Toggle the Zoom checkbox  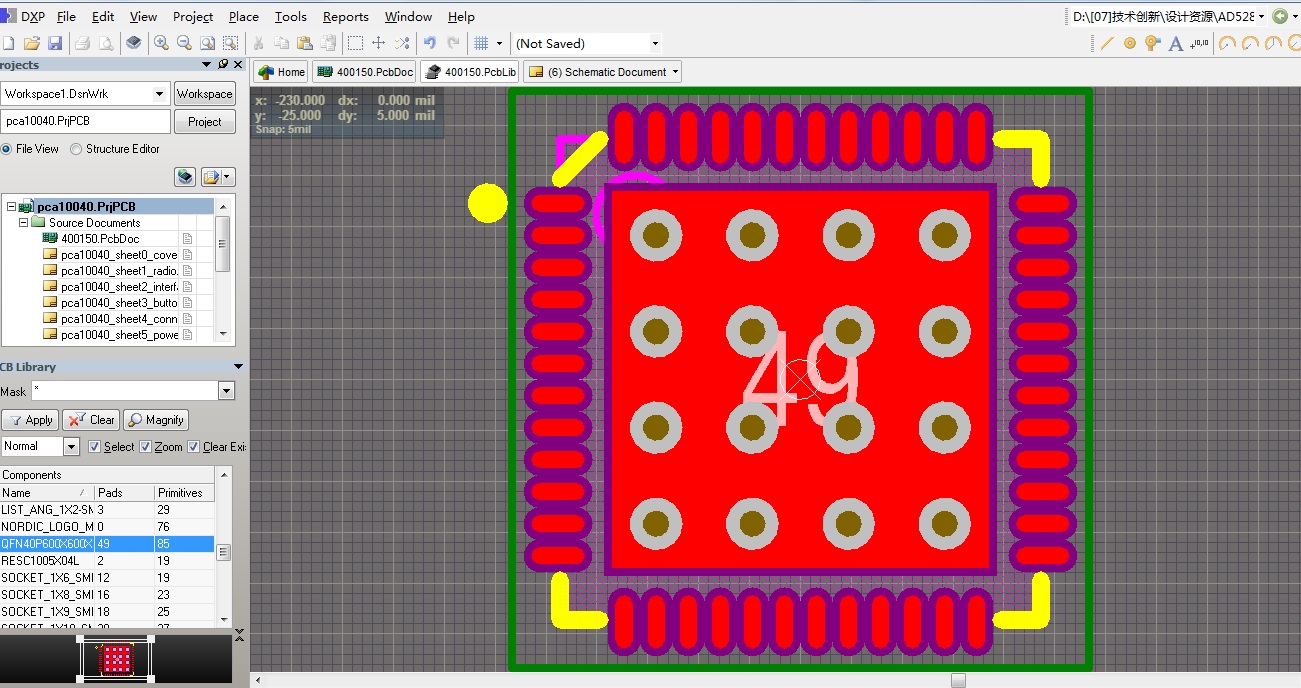click(x=145, y=447)
